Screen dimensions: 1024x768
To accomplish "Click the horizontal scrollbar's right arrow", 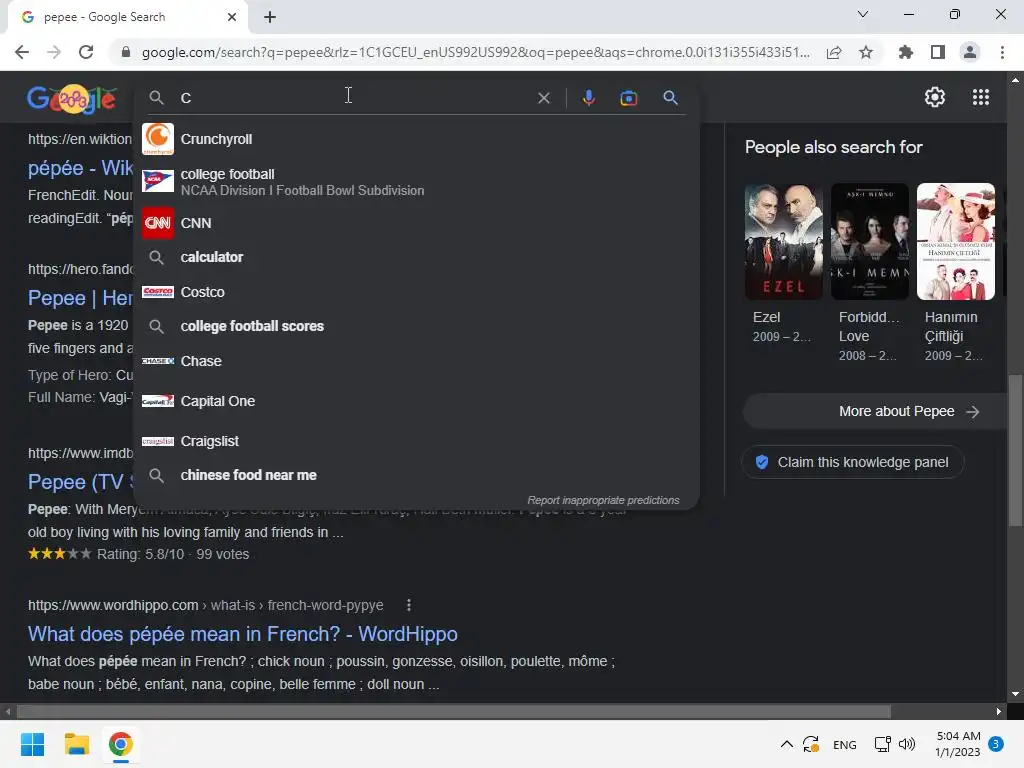I will pos(999,711).
